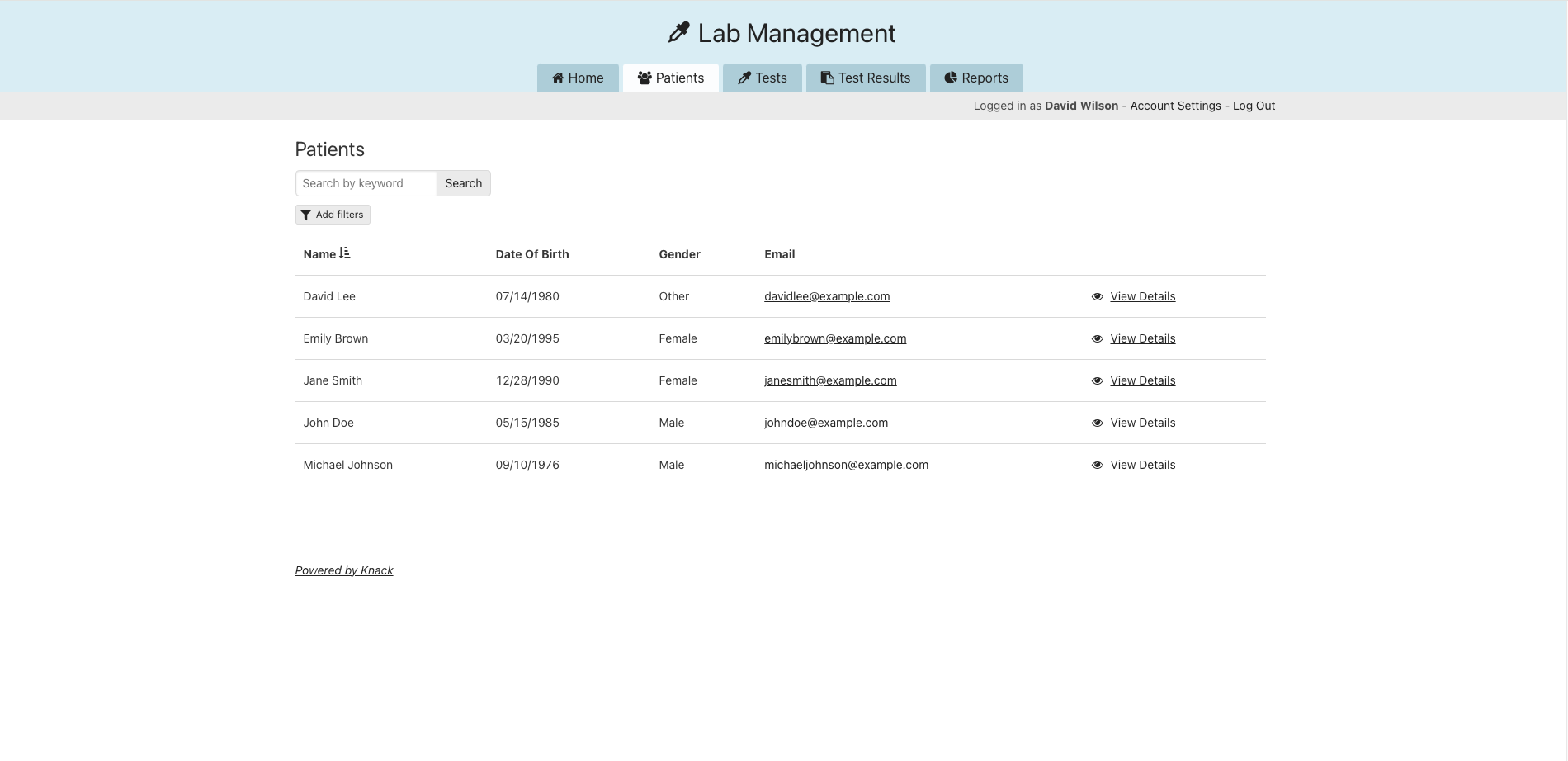Click the funnel icon on Add filters

pos(305,215)
